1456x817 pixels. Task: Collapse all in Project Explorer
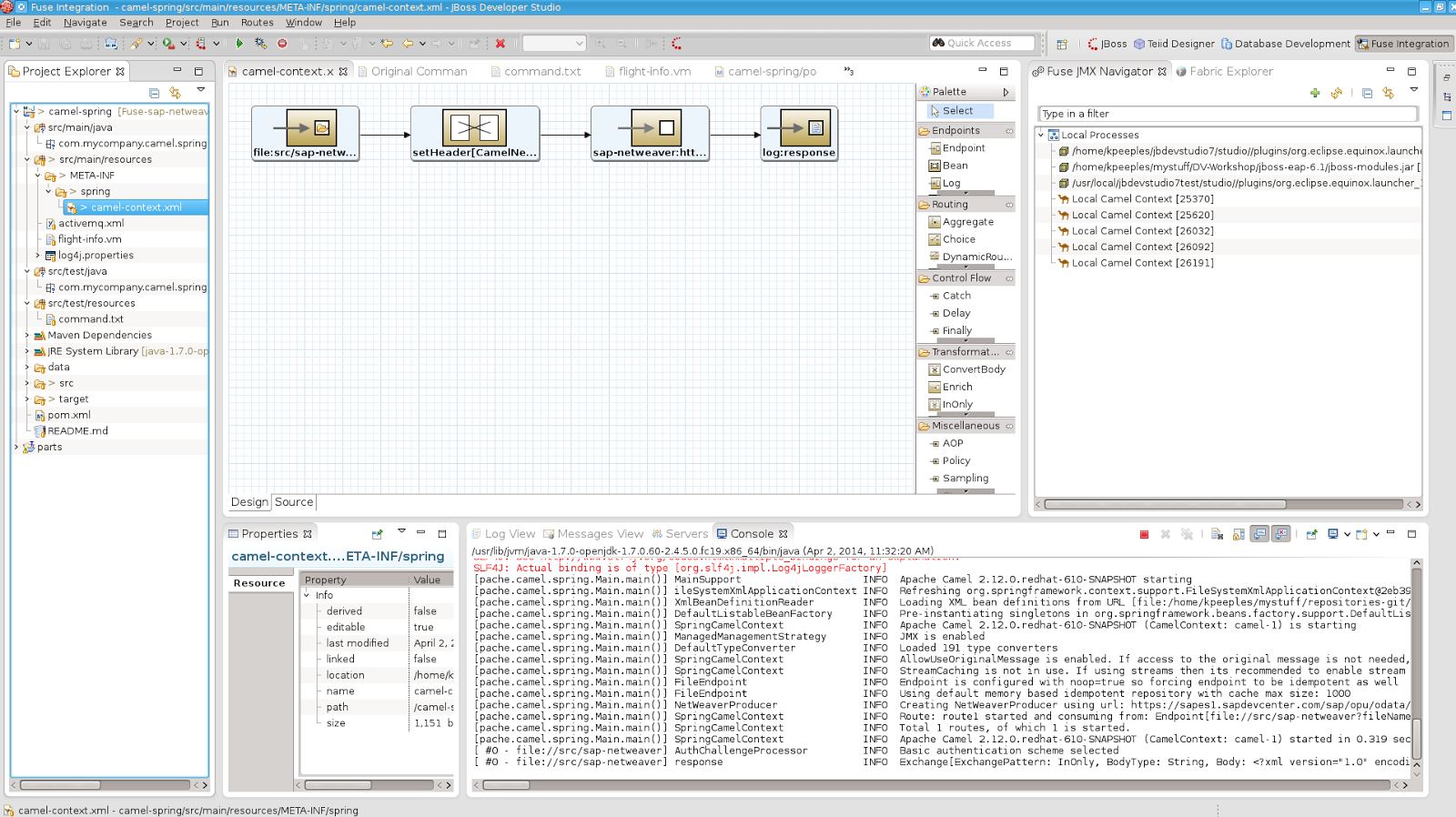point(154,93)
